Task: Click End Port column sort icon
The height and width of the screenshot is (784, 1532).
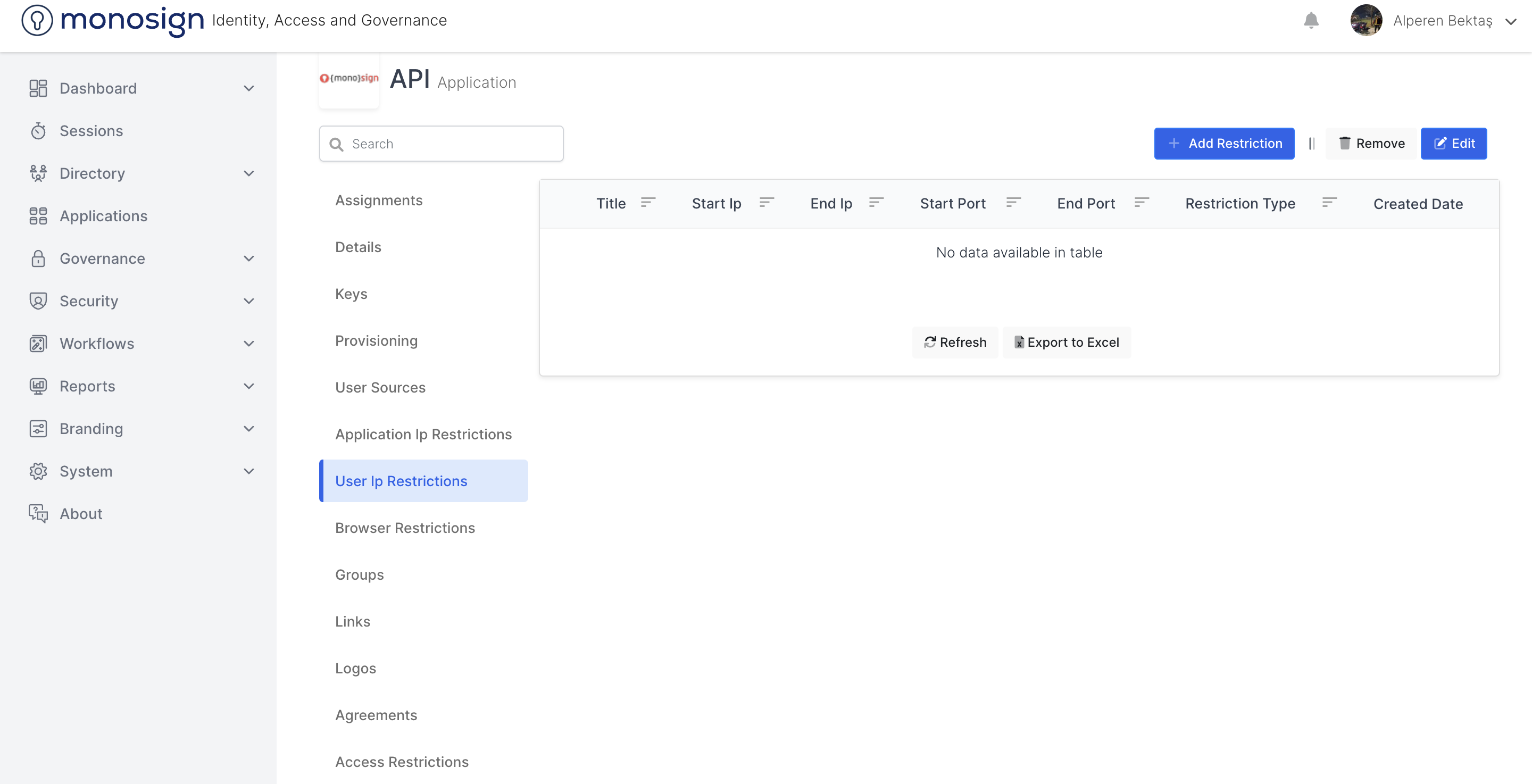Action: (1141, 203)
